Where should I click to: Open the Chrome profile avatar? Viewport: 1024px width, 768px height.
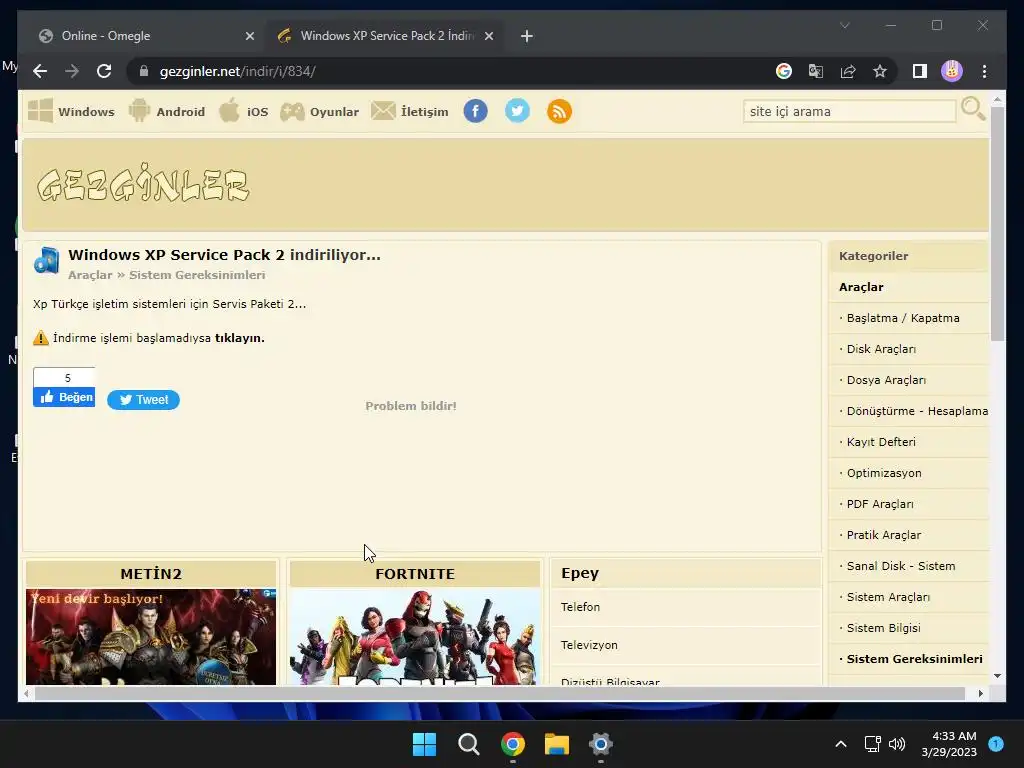coord(952,71)
